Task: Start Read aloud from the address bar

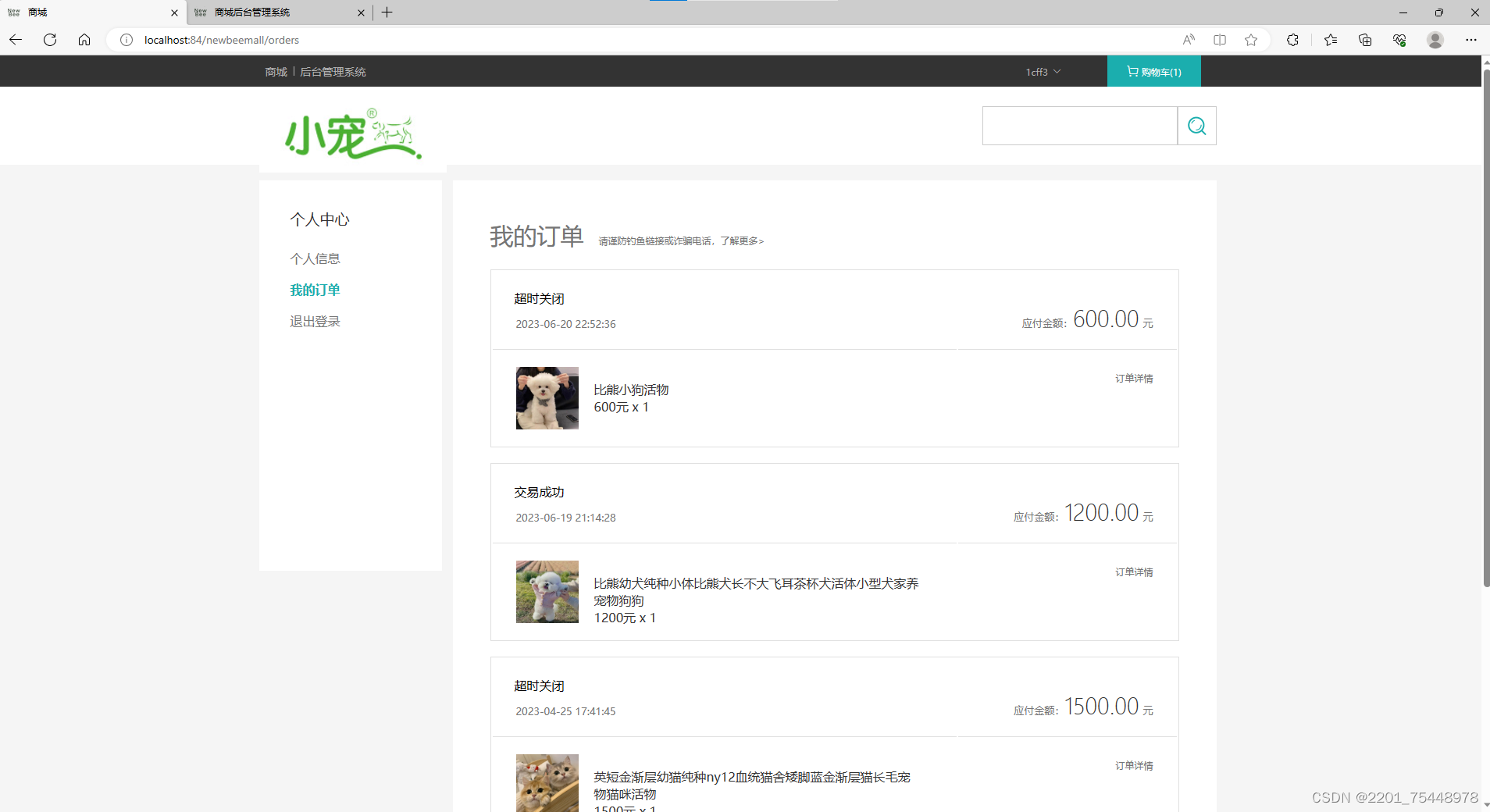Action: 1188,40
